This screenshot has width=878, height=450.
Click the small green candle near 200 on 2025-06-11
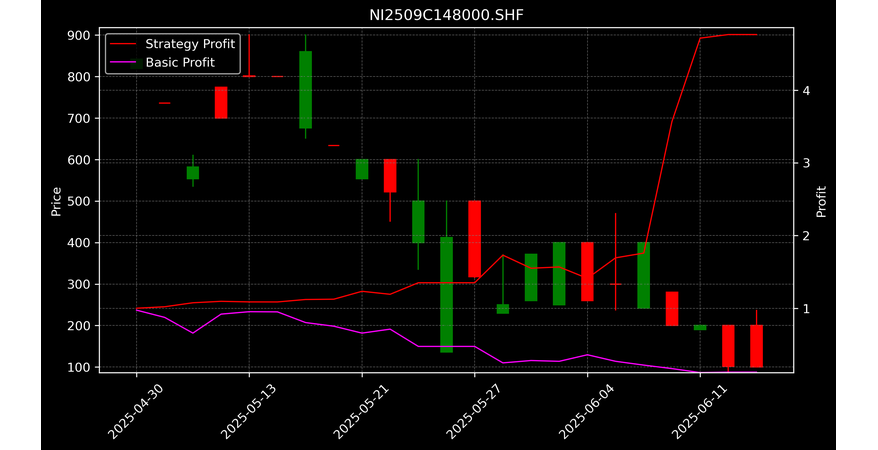click(x=700, y=327)
